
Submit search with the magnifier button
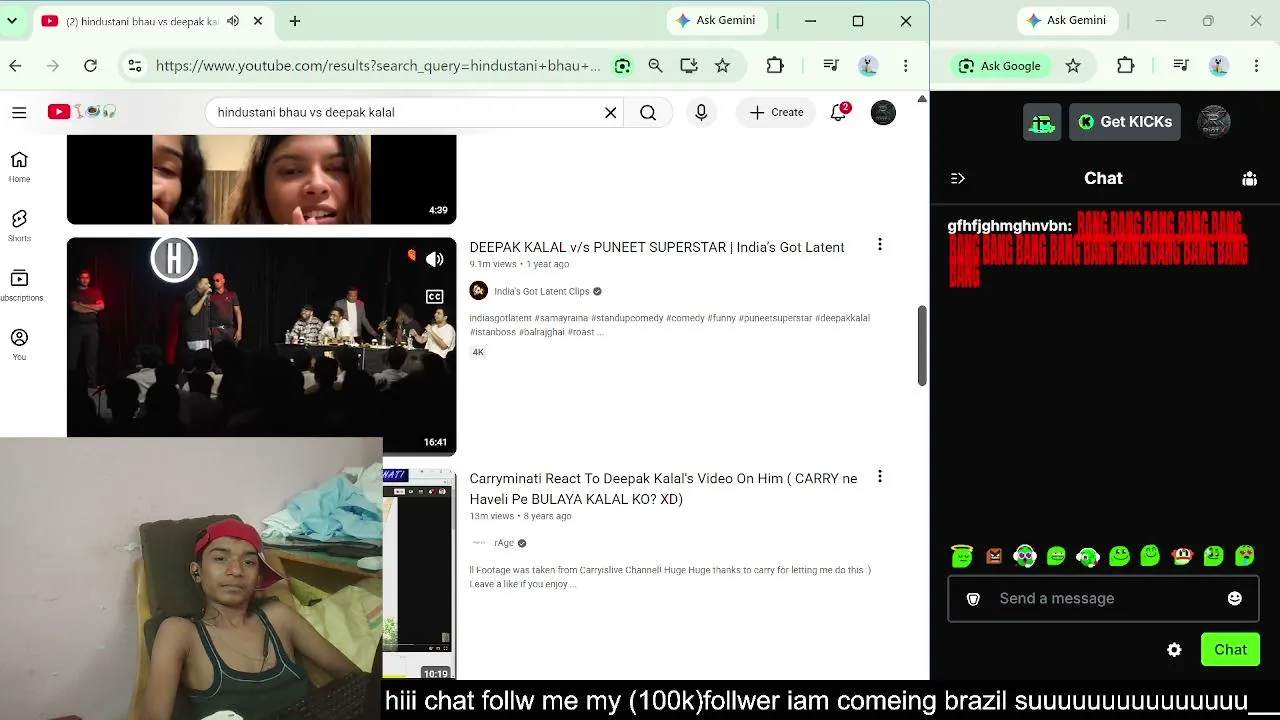tap(648, 112)
